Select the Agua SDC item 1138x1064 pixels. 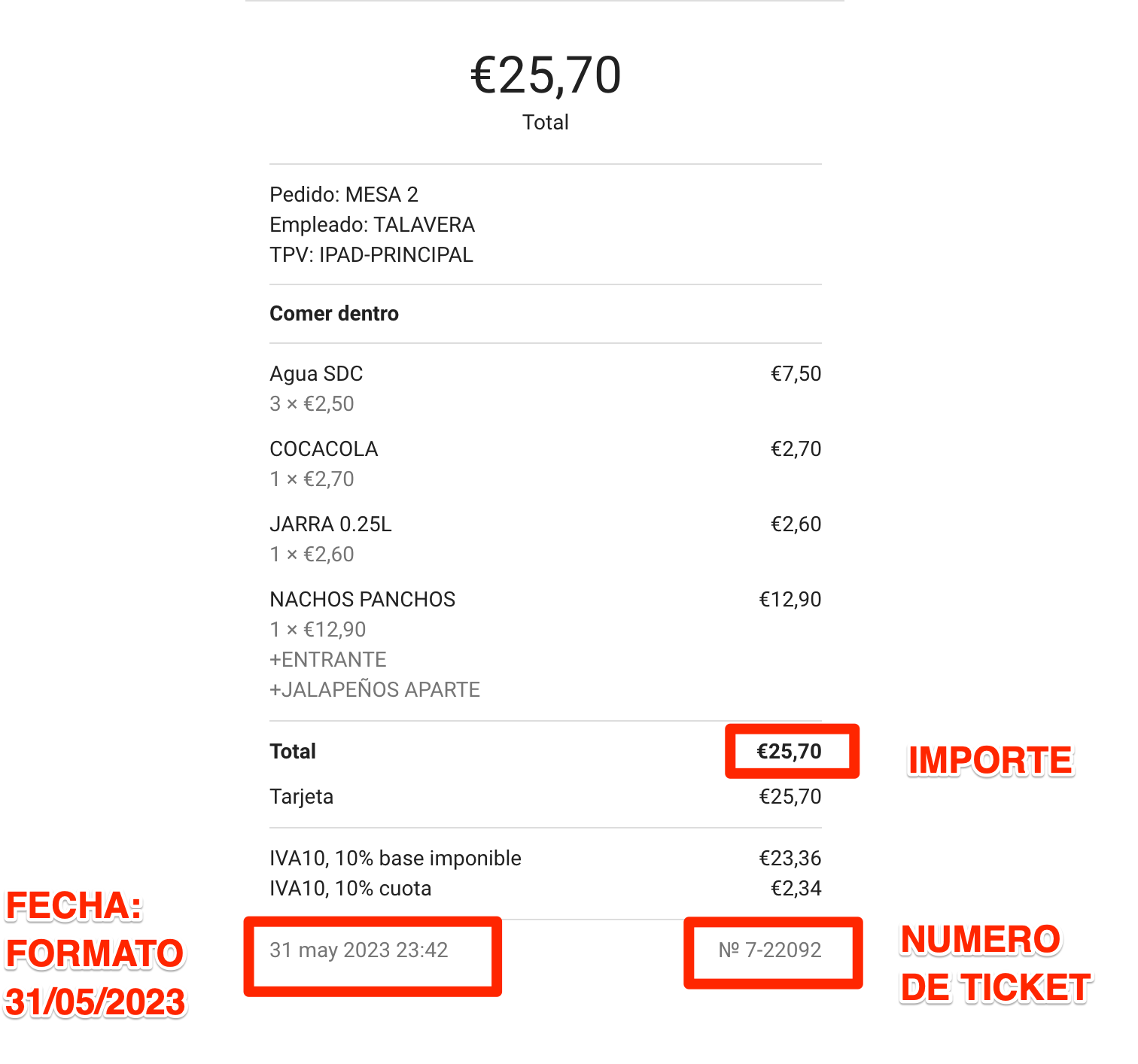[316, 374]
